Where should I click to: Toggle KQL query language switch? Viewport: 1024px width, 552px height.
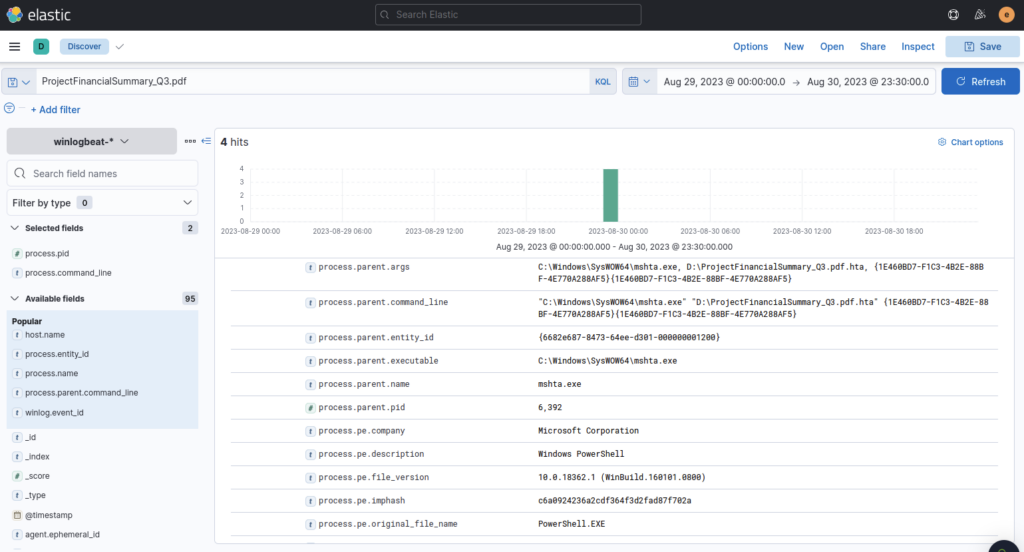point(602,82)
